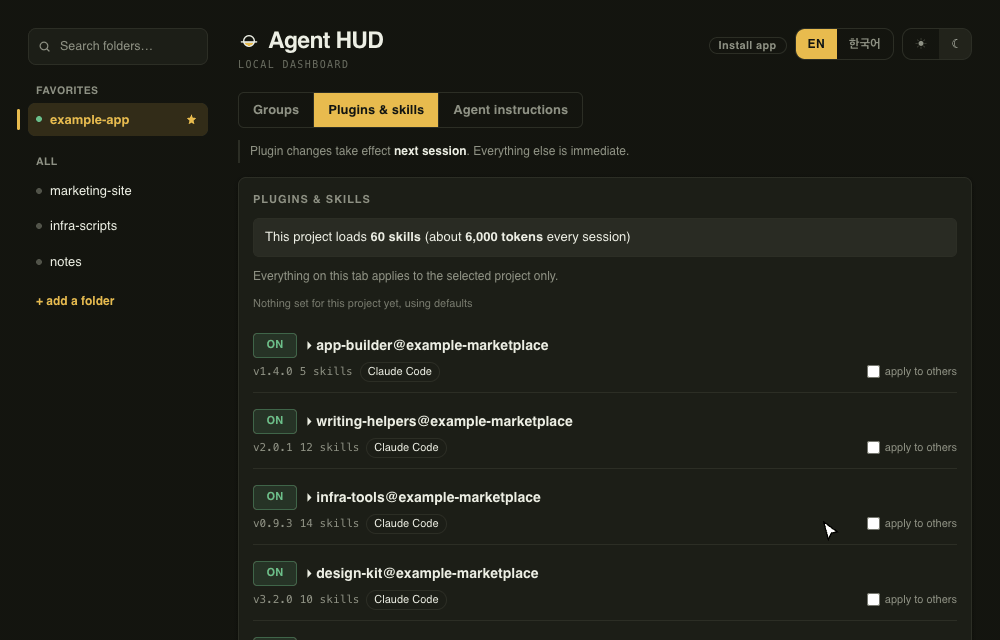Select EN language option

[816, 44]
